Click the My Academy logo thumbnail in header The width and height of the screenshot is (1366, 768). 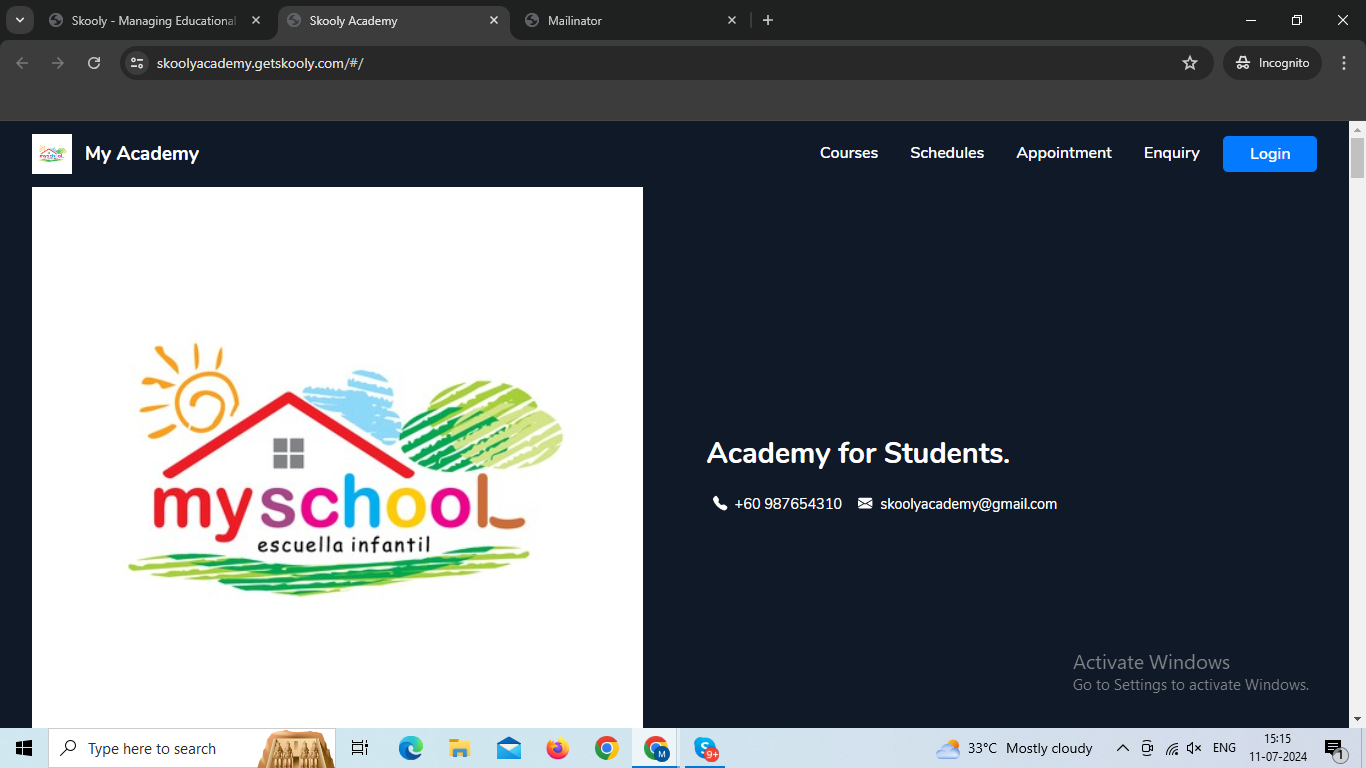pos(52,154)
